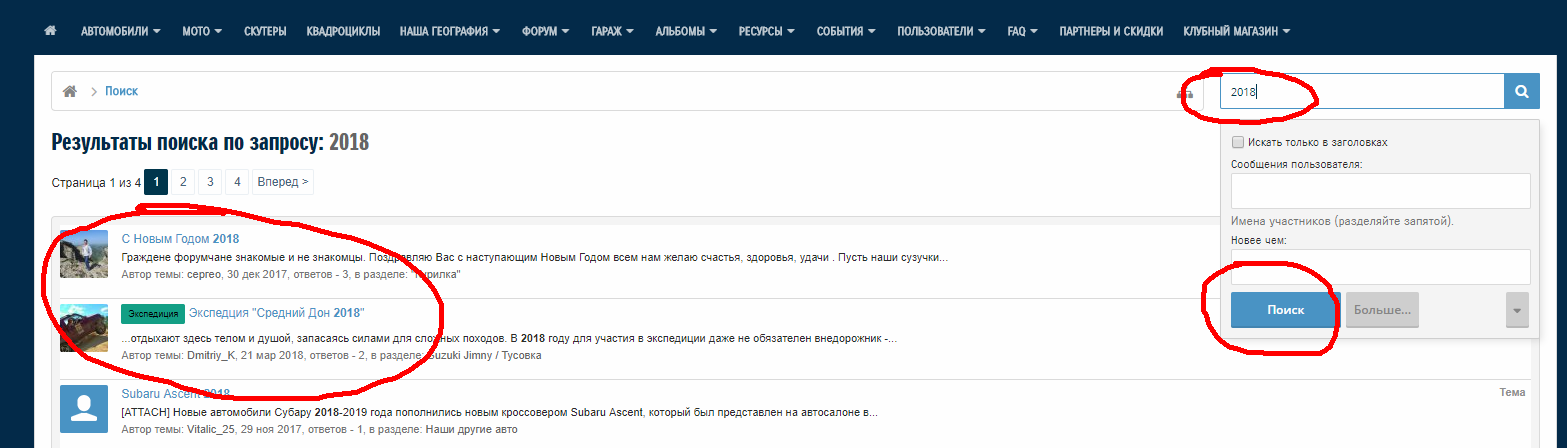This screenshot has height=448, width=1567.
Task: Click the Больше... button
Action: point(1381,310)
